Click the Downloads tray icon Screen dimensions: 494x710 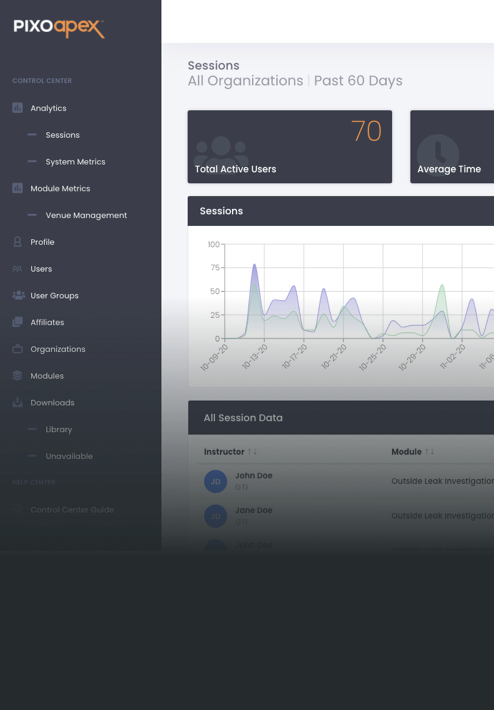18,402
